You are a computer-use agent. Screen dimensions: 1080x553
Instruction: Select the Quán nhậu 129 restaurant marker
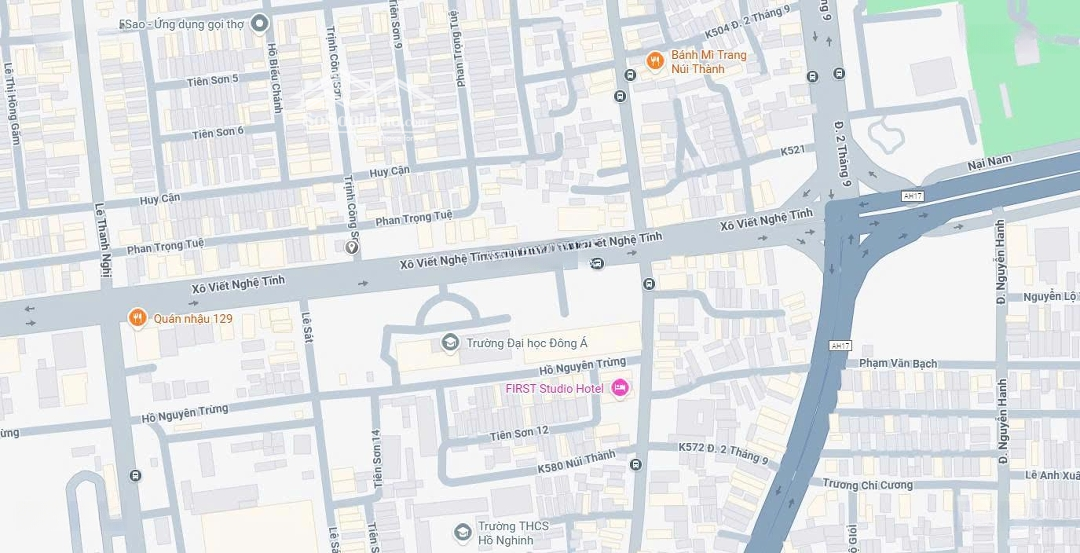tap(138, 317)
